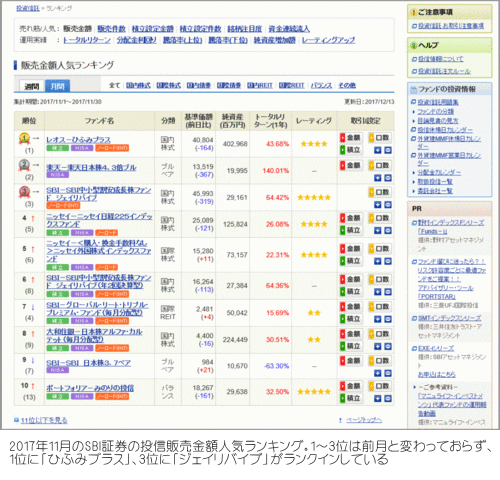Open the 騰落率(上位) ranking link
The height and width of the screenshot is (480, 500).
pos(182,40)
